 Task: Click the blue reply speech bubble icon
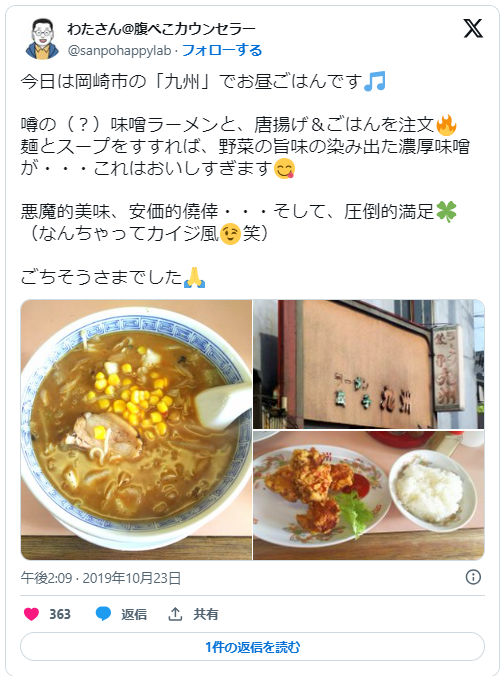(103, 614)
